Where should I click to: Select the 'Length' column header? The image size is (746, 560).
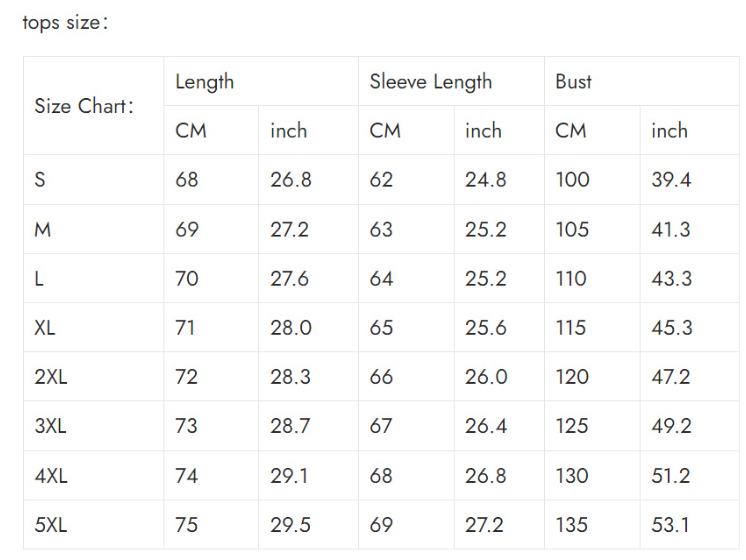[x=204, y=82]
